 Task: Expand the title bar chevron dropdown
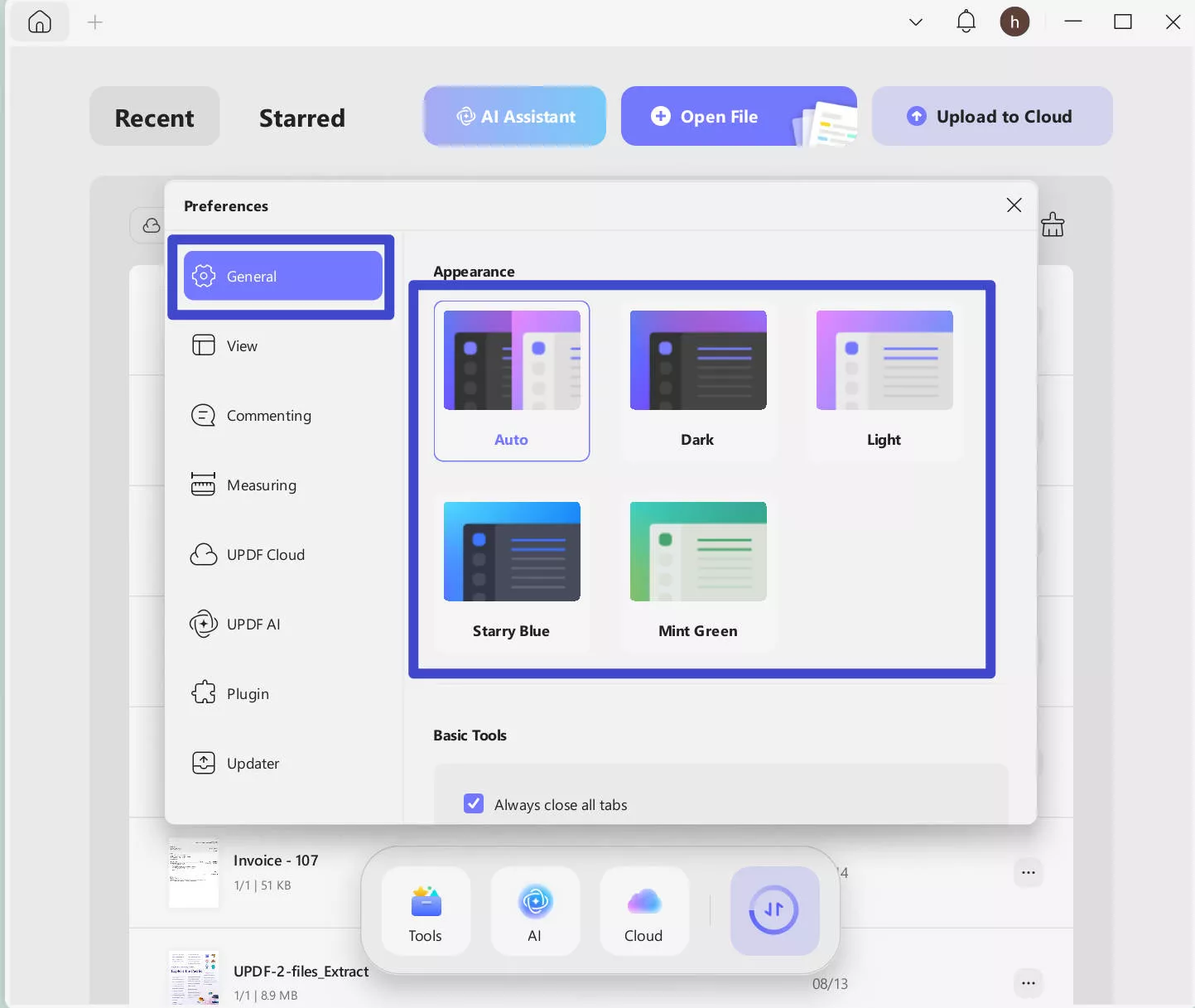click(916, 22)
